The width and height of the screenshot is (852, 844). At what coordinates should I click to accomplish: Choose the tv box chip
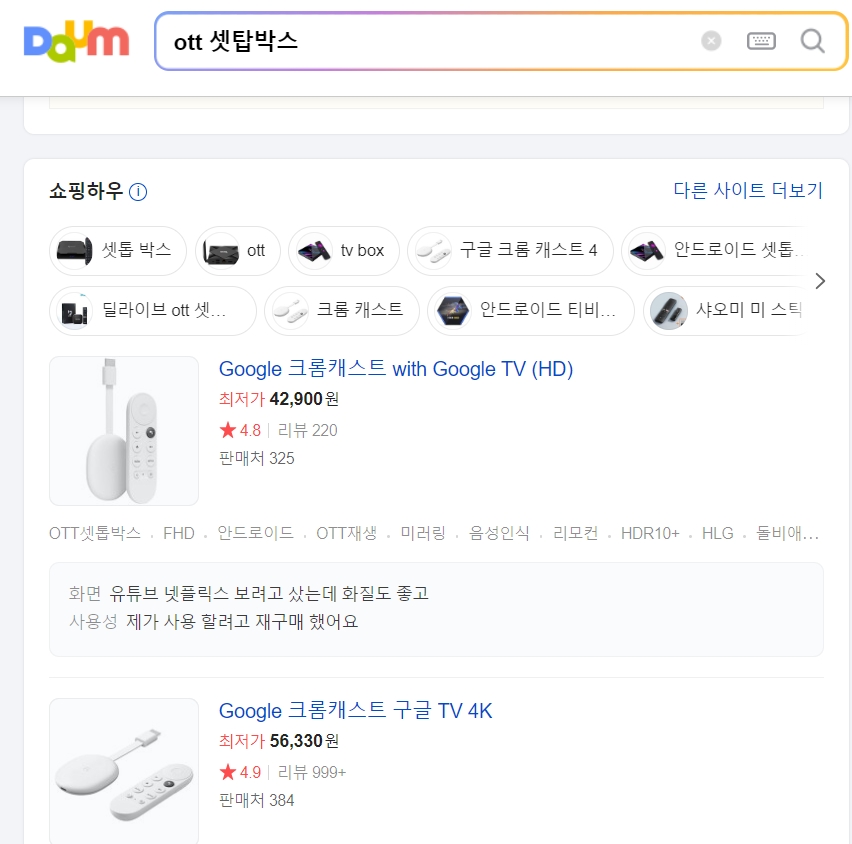(344, 251)
